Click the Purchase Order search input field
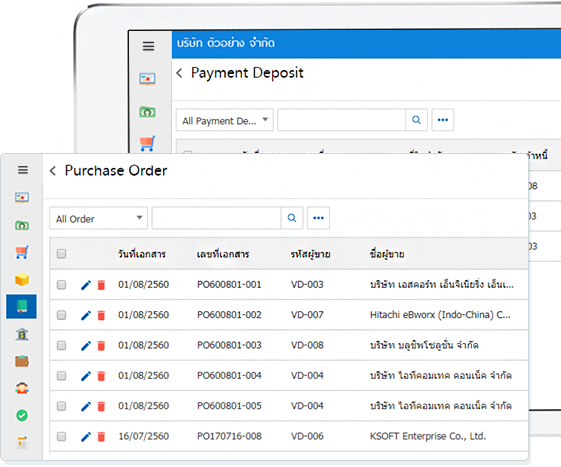This screenshot has width=561, height=467. point(216,218)
